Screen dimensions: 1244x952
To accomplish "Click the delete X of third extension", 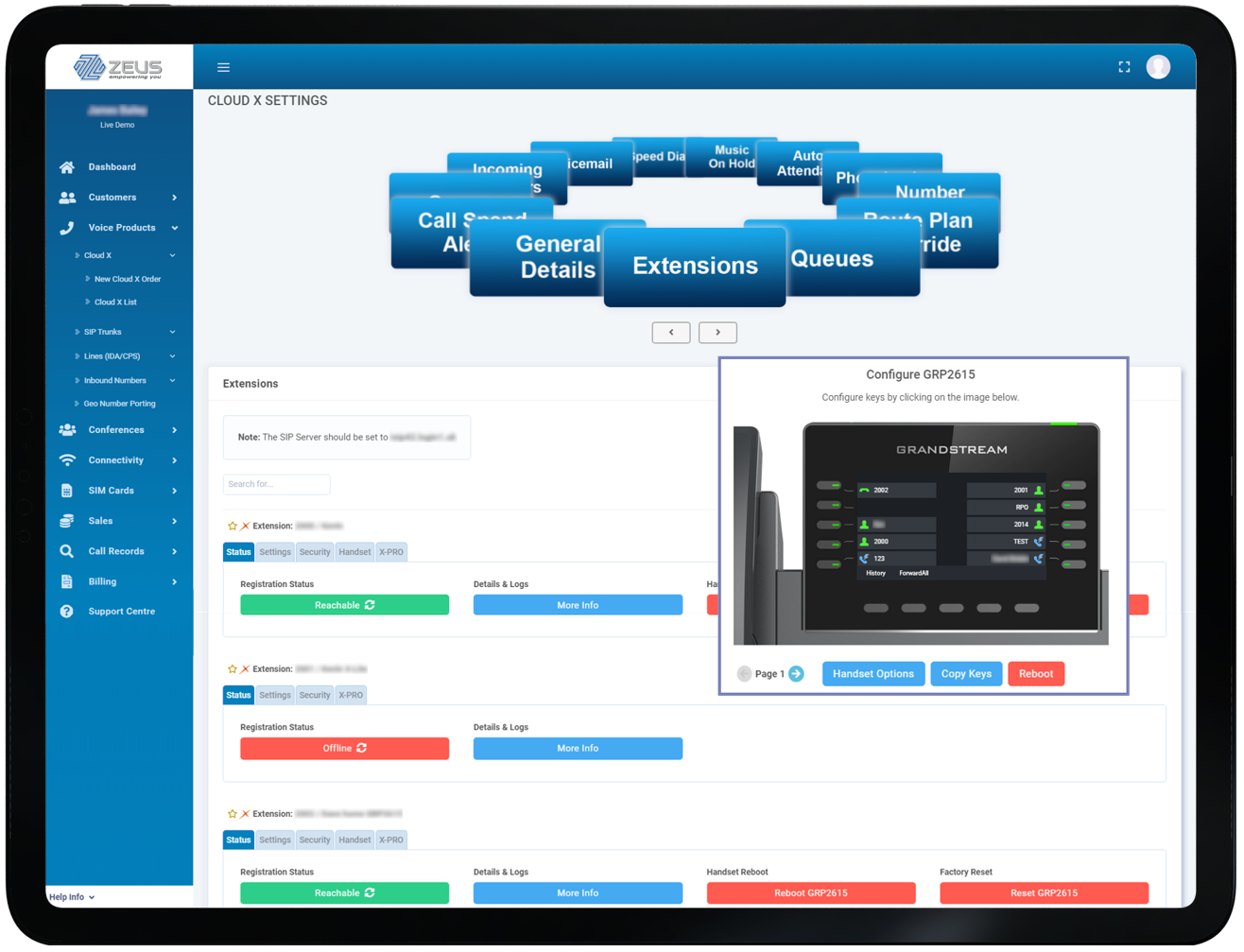I will [245, 814].
